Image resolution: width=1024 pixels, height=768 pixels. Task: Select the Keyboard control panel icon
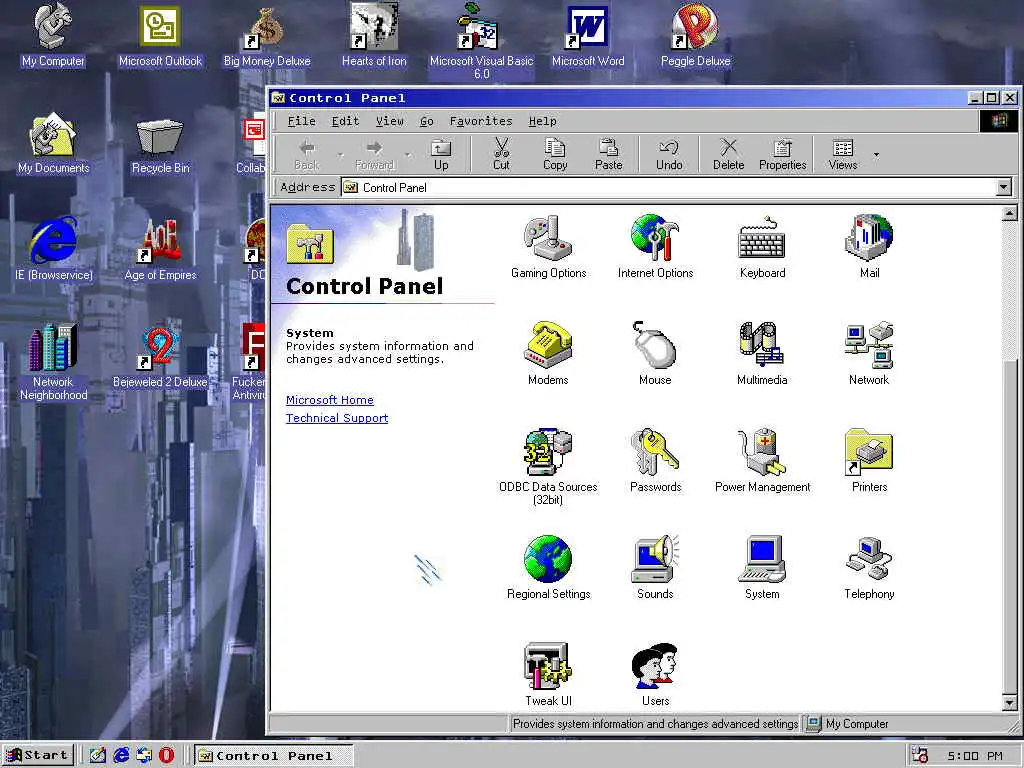pyautogui.click(x=762, y=246)
